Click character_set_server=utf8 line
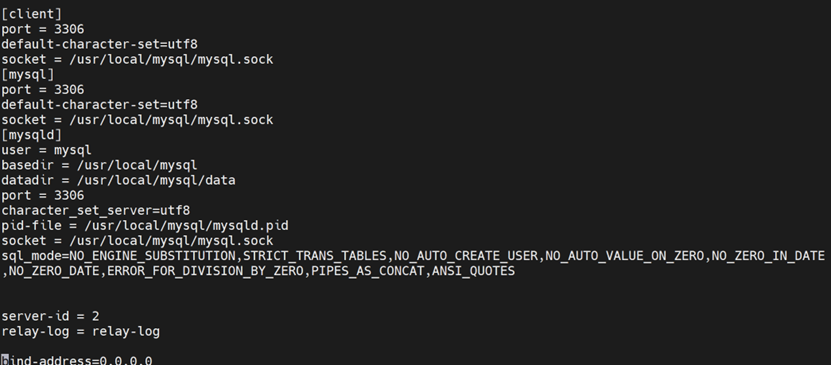Image resolution: width=831 pixels, height=365 pixels. coord(95,211)
